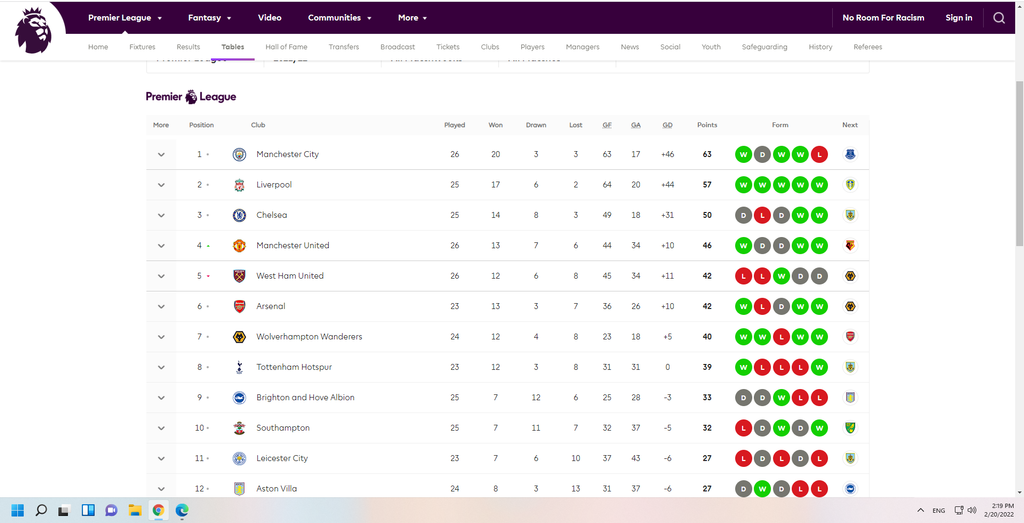
Task: Click Manchester City's last-match L form badge
Action: (819, 155)
